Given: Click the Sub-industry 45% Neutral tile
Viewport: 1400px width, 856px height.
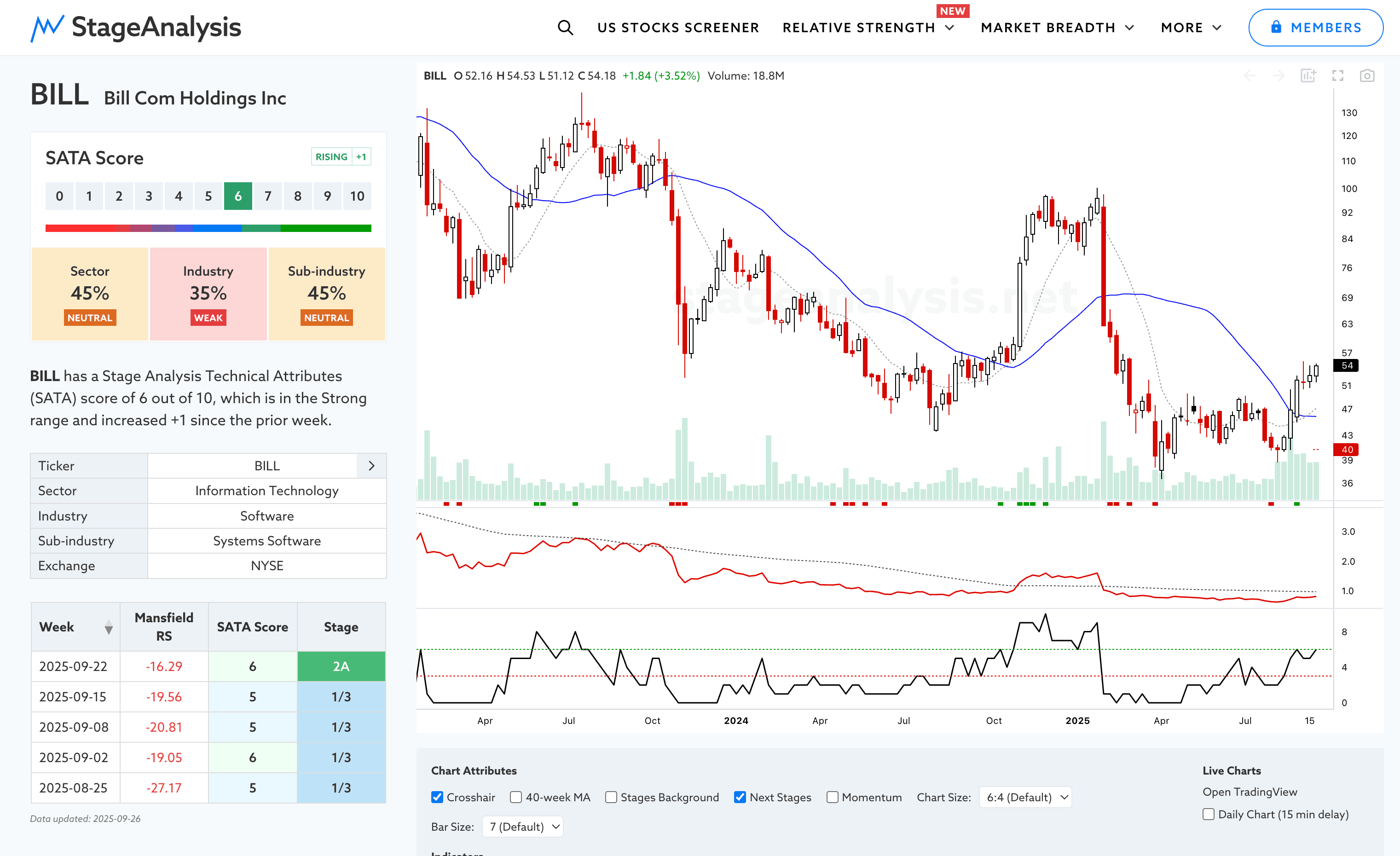Looking at the screenshot, I should 327,294.
